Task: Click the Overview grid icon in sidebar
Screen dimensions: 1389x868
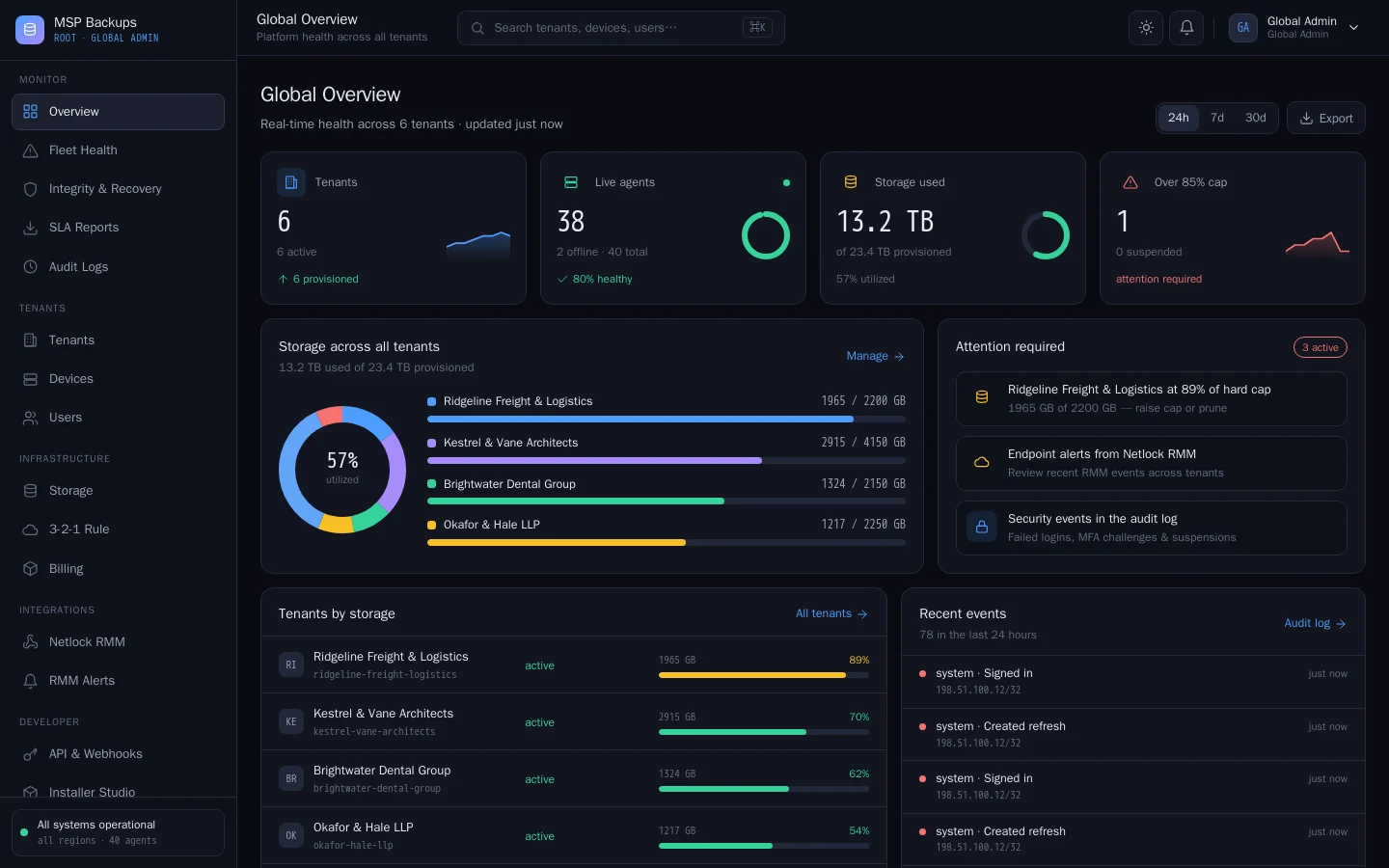Action: tap(30, 112)
